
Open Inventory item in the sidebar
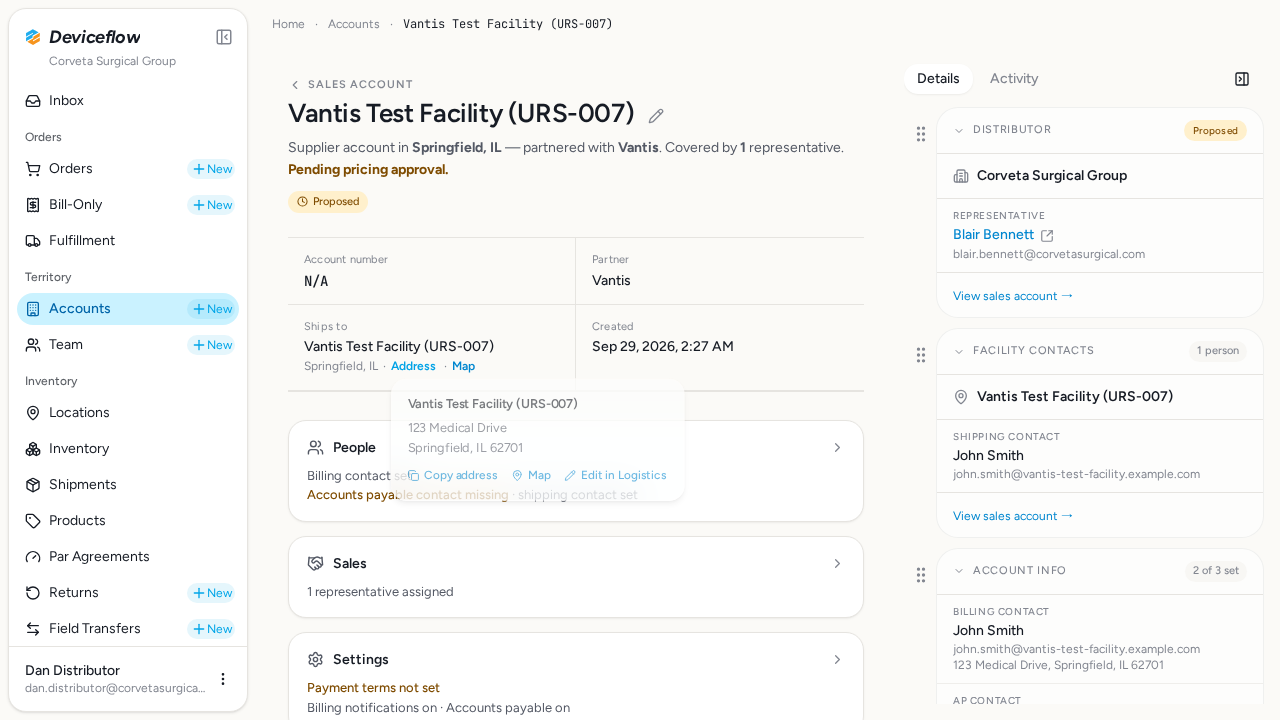(x=128, y=449)
